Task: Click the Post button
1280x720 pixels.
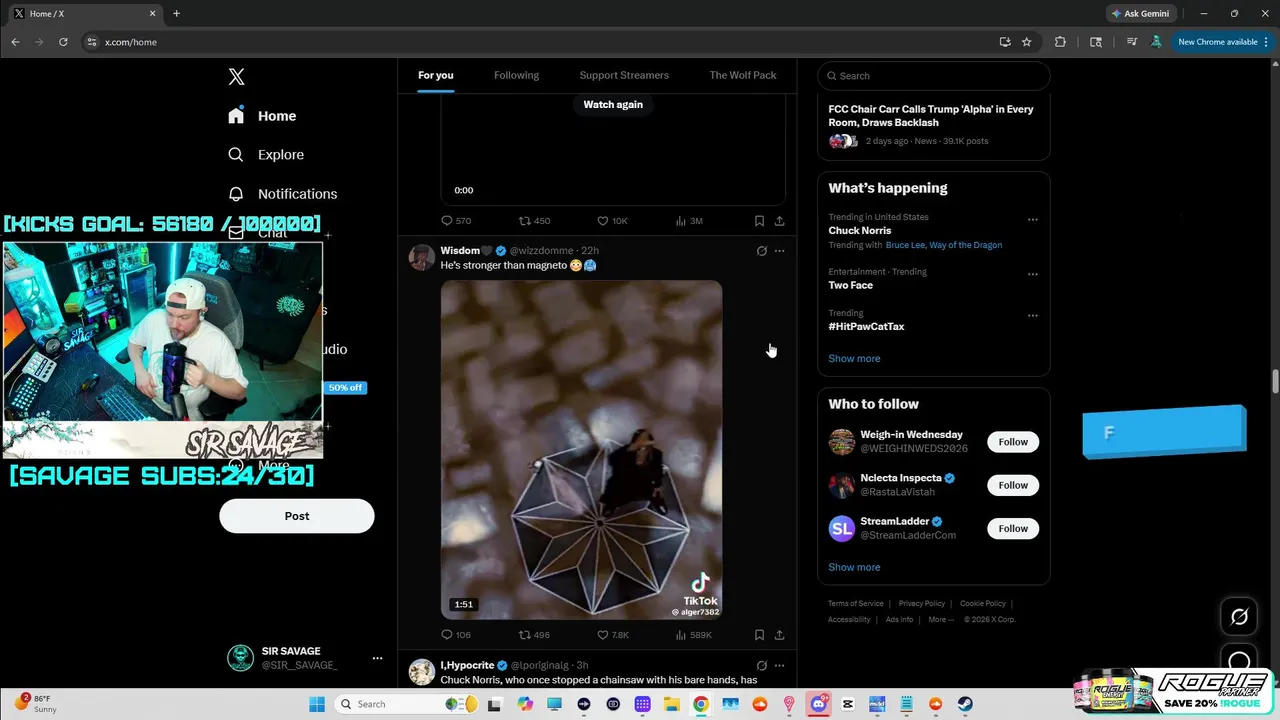Action: point(297,516)
